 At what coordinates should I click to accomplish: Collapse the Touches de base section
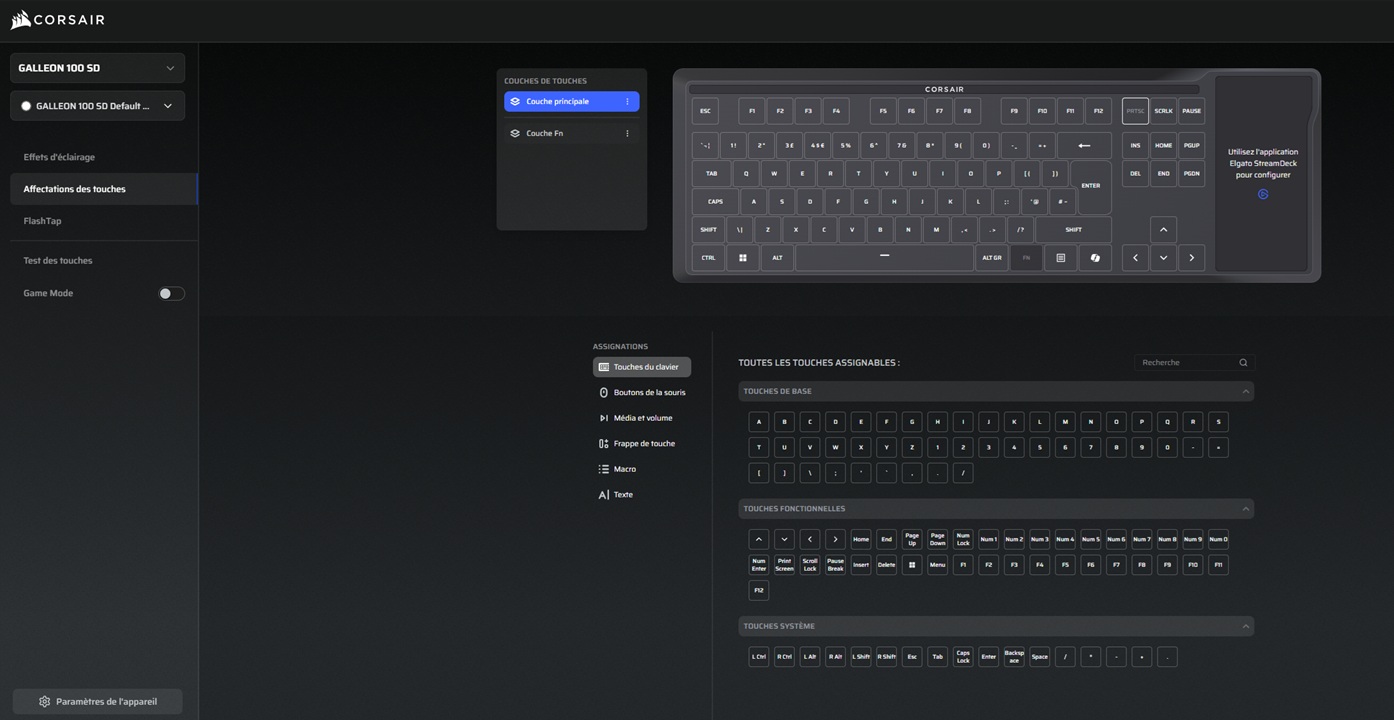[1245, 392]
